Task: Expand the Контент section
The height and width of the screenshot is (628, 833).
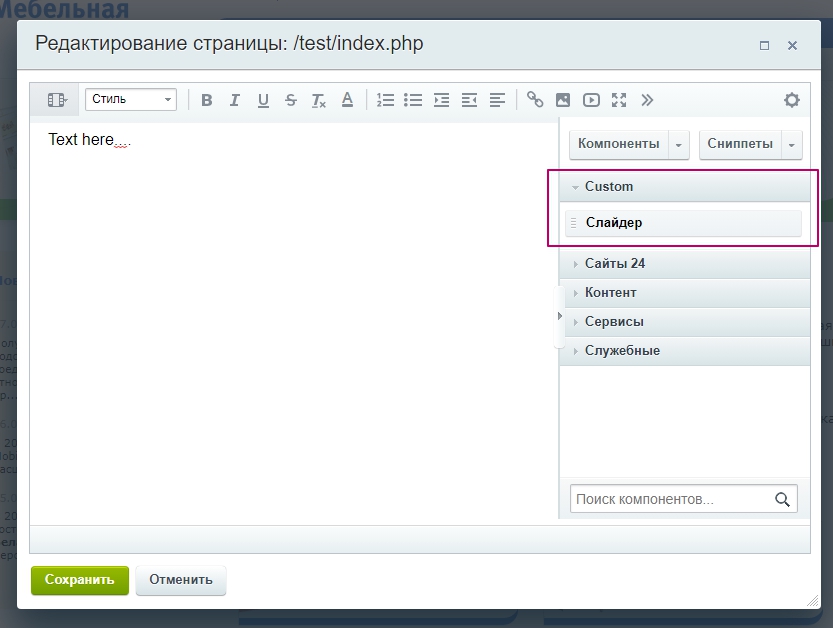Action: pos(685,293)
